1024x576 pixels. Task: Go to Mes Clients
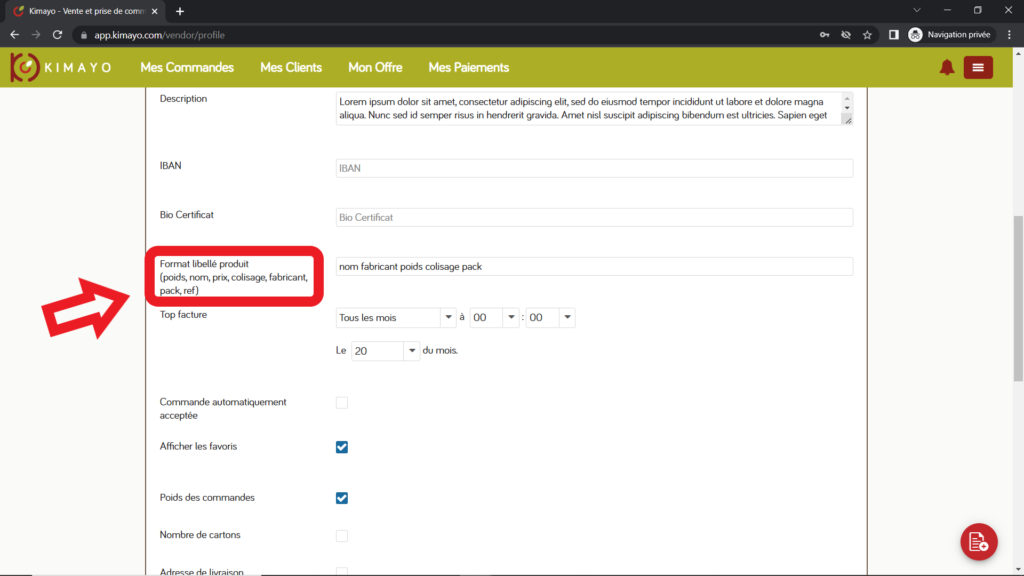(x=291, y=67)
